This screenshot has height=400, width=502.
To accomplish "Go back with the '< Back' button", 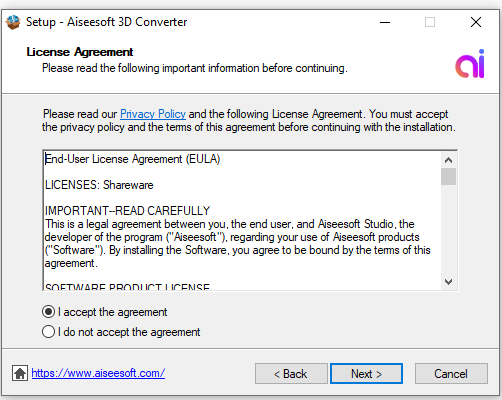I will (291, 374).
